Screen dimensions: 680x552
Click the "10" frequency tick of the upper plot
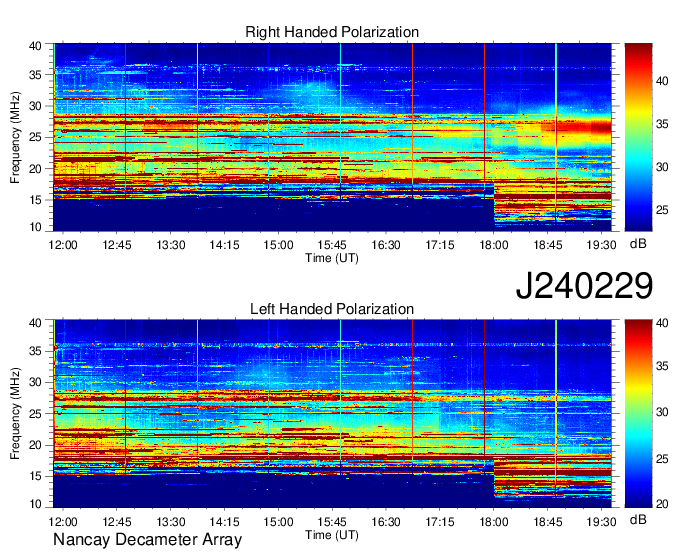click(36, 227)
